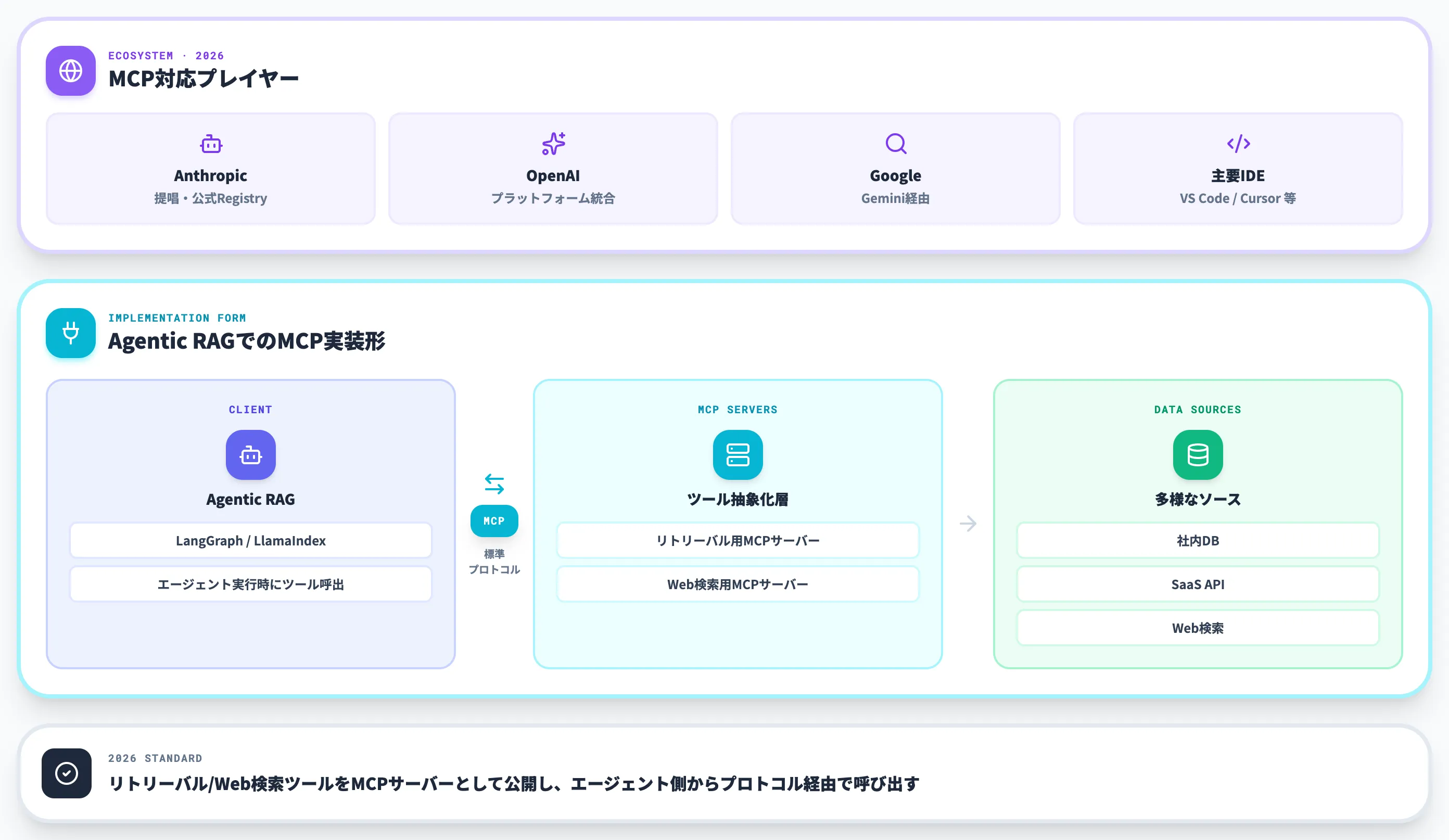Click the teal MCP badge
The height and width of the screenshot is (840, 1449).
[x=494, y=521]
